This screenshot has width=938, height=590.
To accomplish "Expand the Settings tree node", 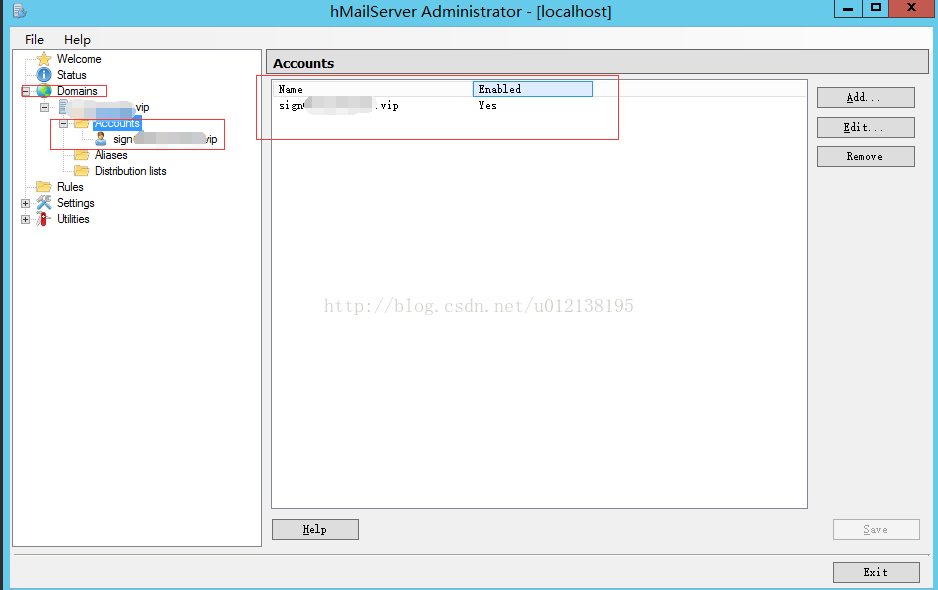I will (26, 203).
